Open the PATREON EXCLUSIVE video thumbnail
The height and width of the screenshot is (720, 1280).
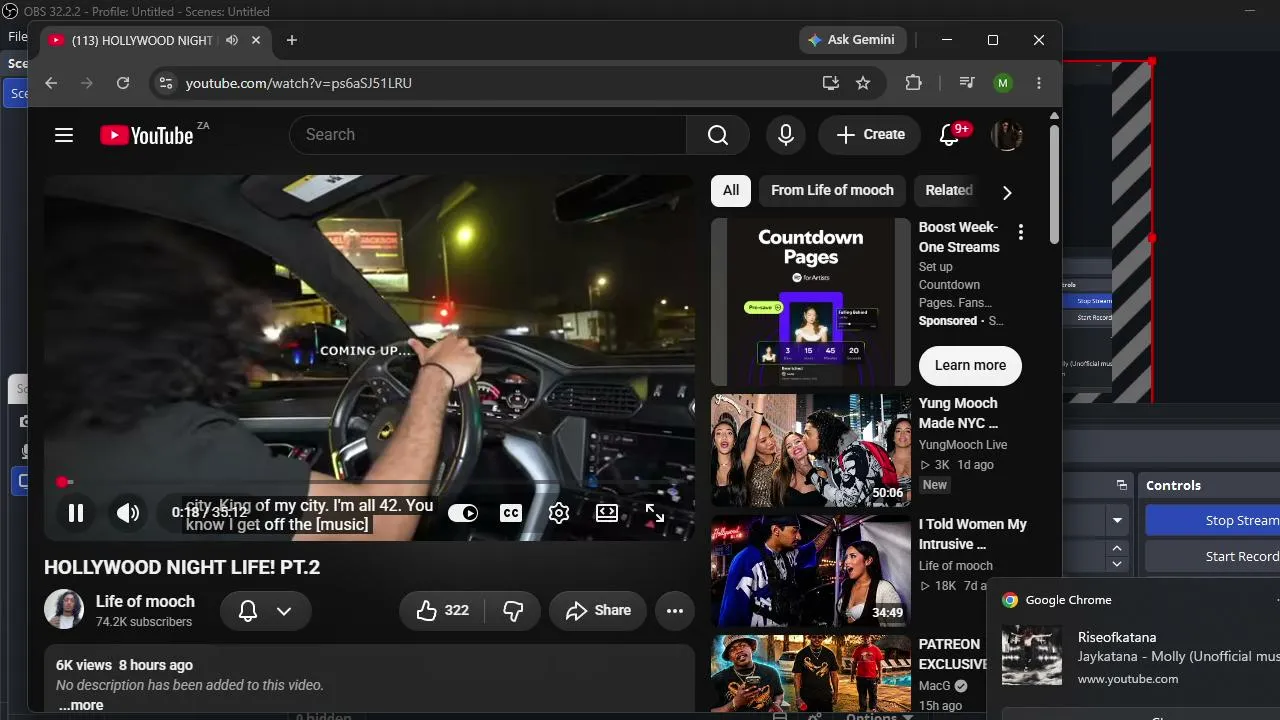811,675
